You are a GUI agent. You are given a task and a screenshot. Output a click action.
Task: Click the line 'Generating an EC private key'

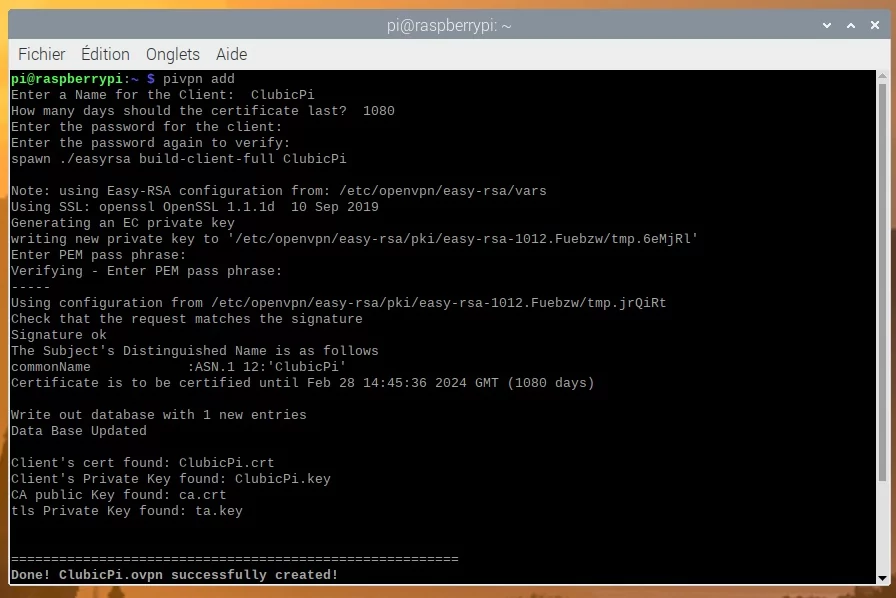coord(123,223)
